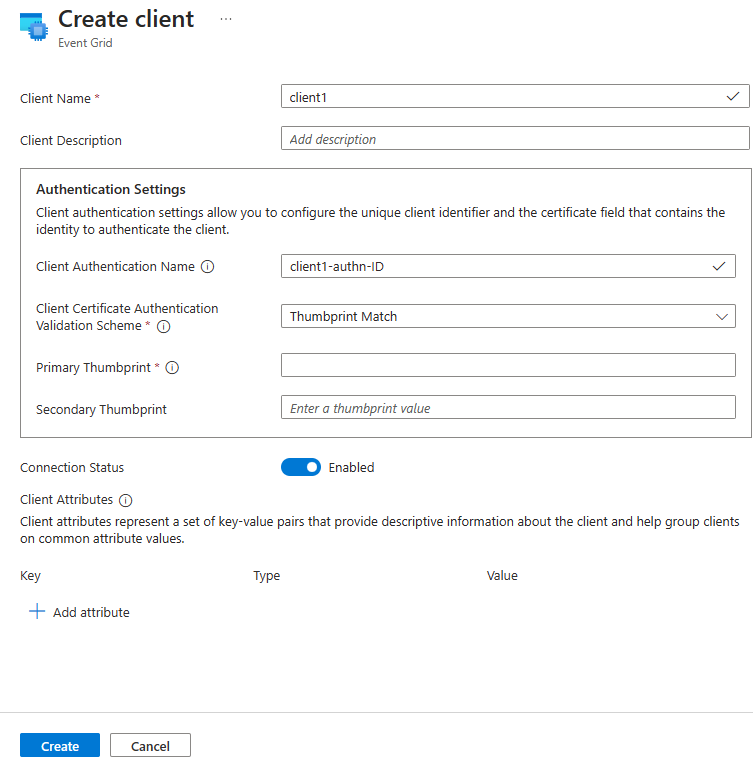This screenshot has height=776, width=753.
Task: Focus the Client Name input field
Action: pos(500,97)
